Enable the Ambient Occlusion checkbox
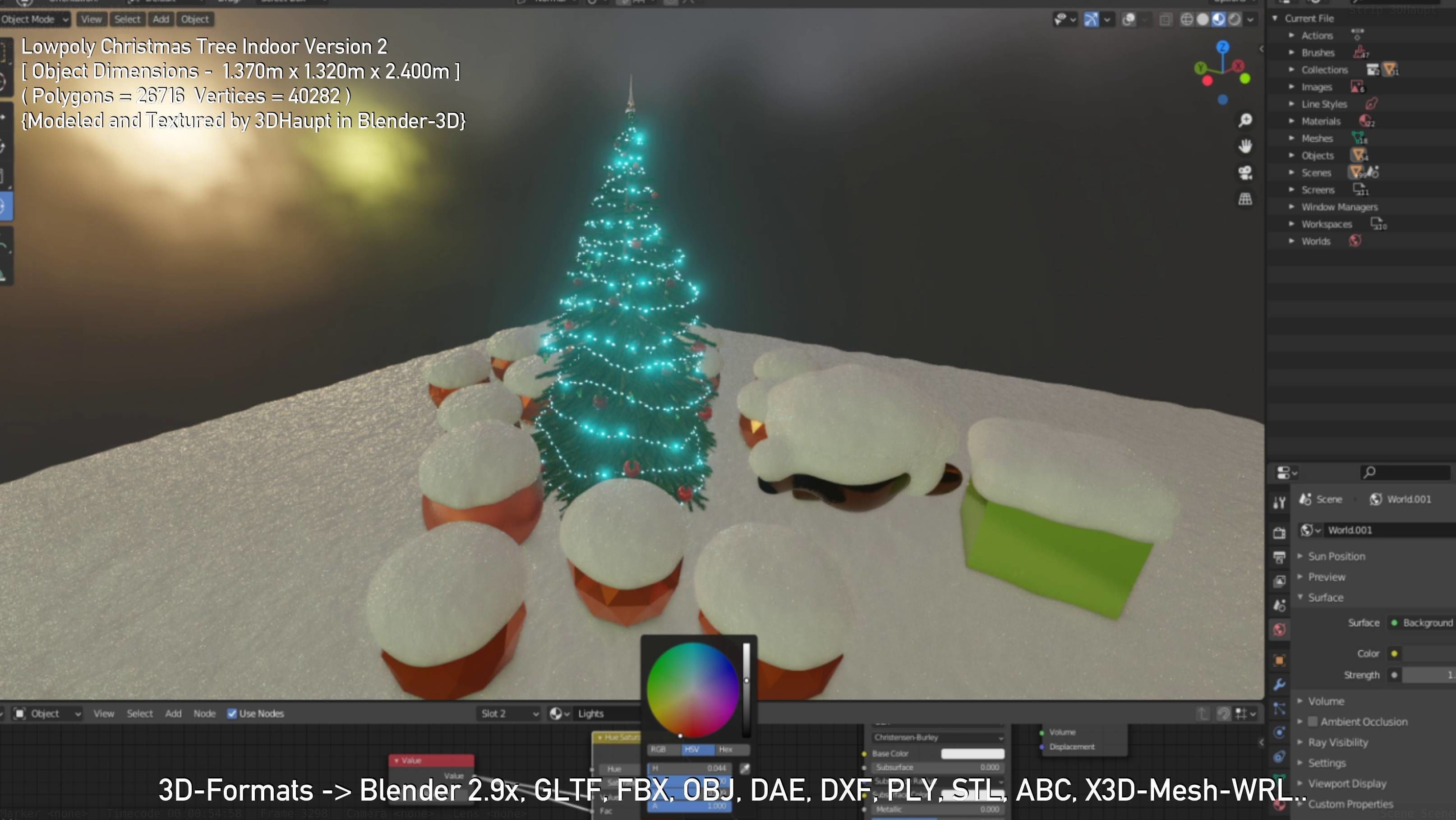1456x820 pixels. [x=1313, y=721]
